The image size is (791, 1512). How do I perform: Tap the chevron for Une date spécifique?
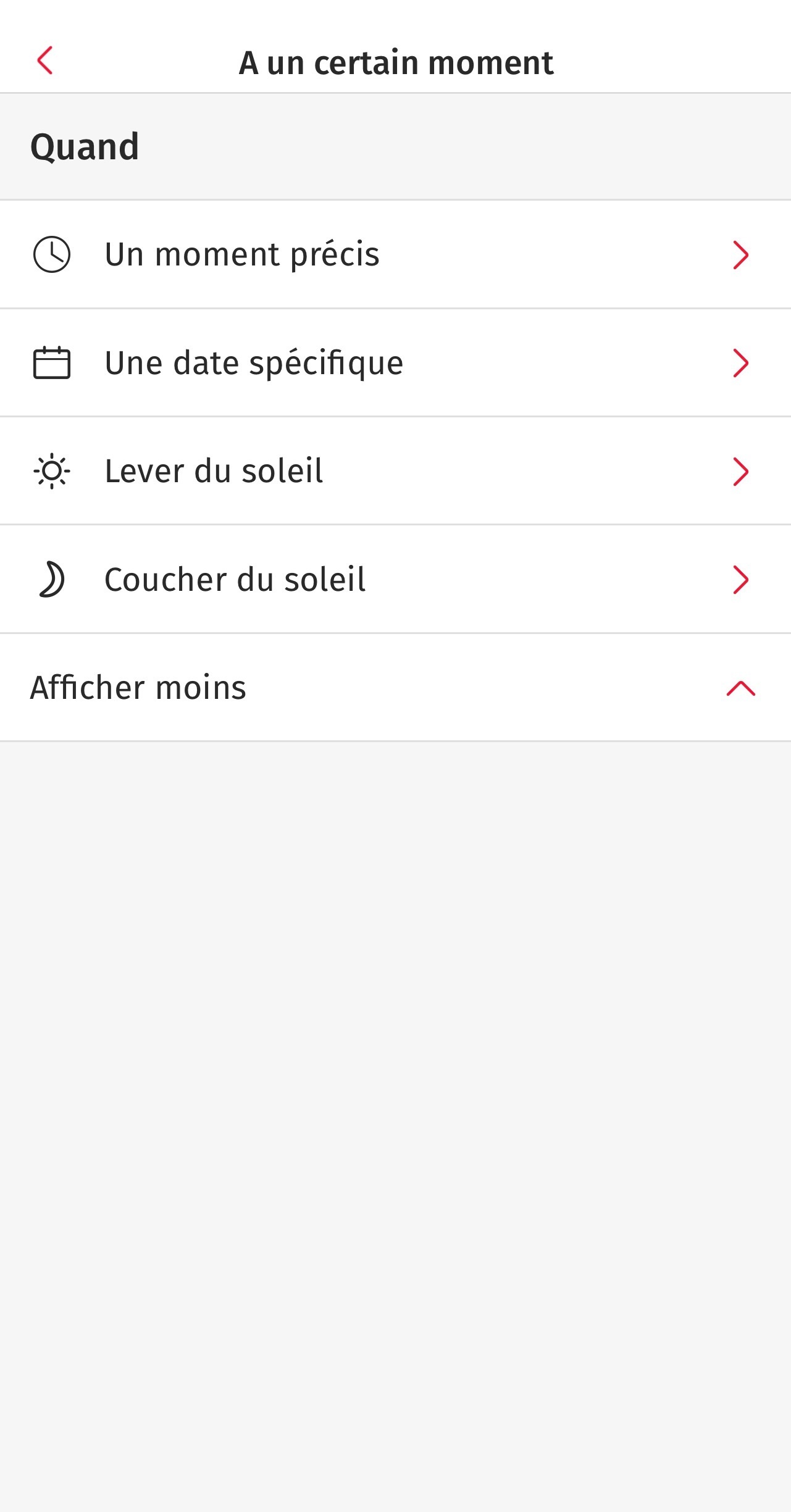pos(740,363)
